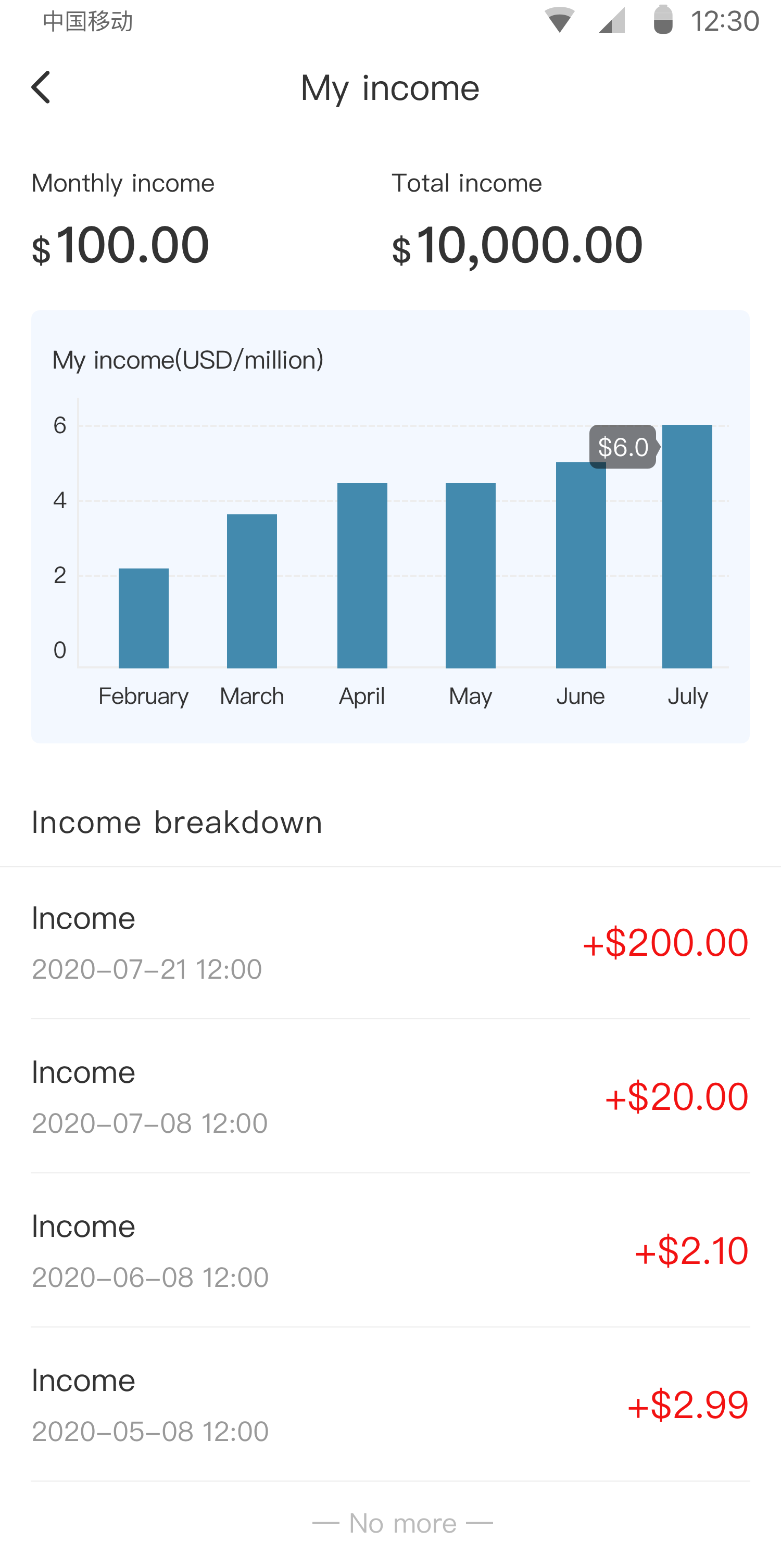Tap the back arrow icon
Image resolution: width=781 pixels, height=1568 pixels.
point(41,87)
